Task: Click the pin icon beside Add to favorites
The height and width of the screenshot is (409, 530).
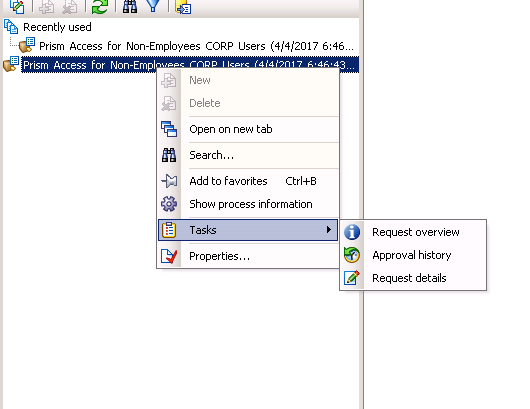Action: click(x=169, y=181)
